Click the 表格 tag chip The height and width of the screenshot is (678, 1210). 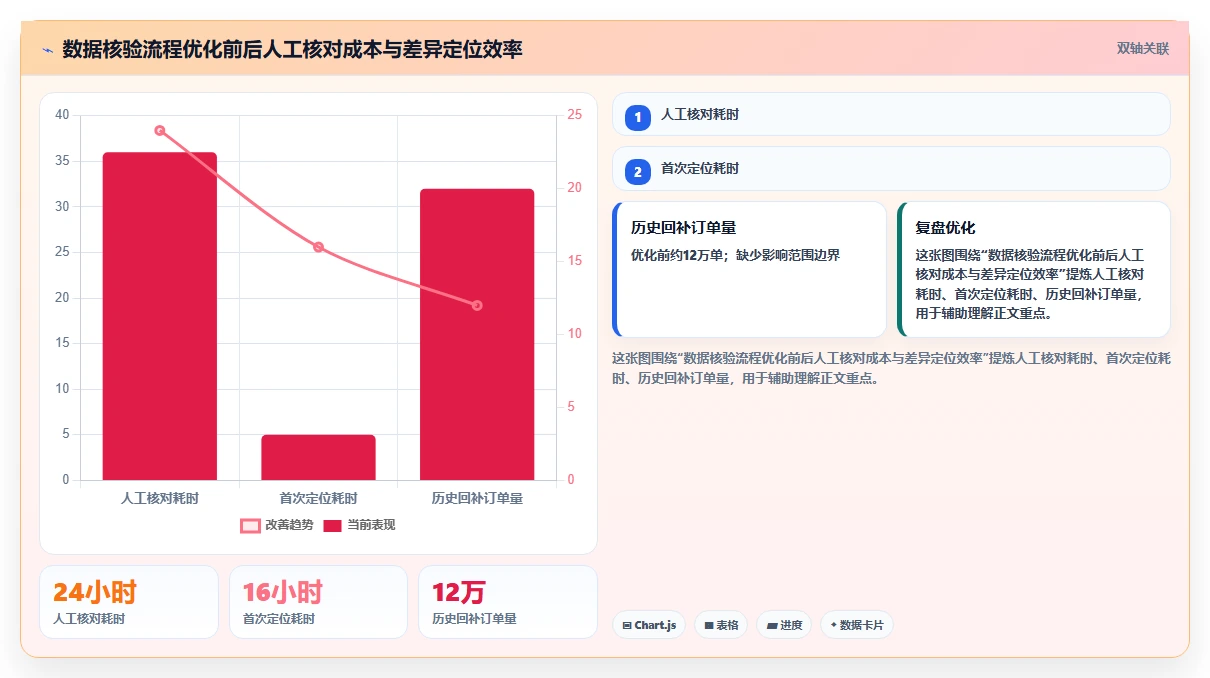(x=721, y=625)
